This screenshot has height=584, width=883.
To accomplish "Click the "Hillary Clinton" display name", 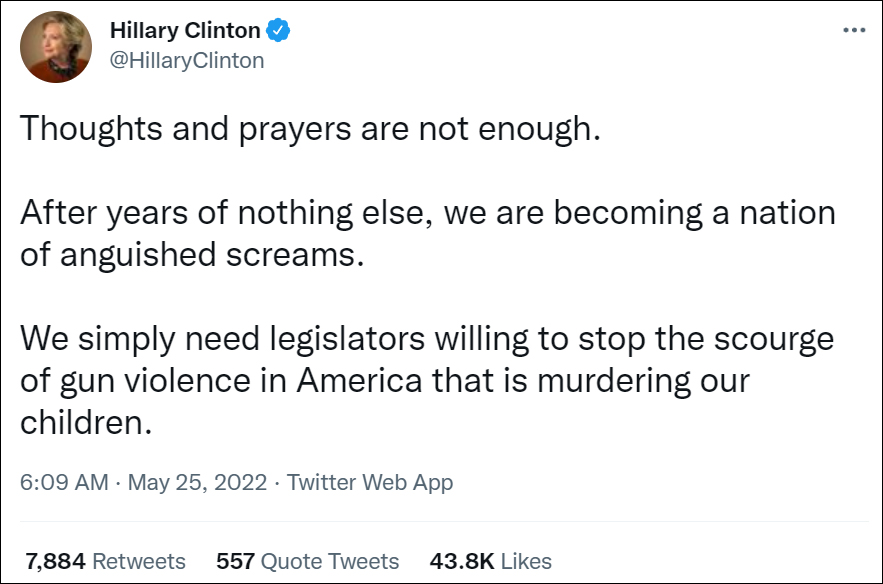I will (x=185, y=31).
